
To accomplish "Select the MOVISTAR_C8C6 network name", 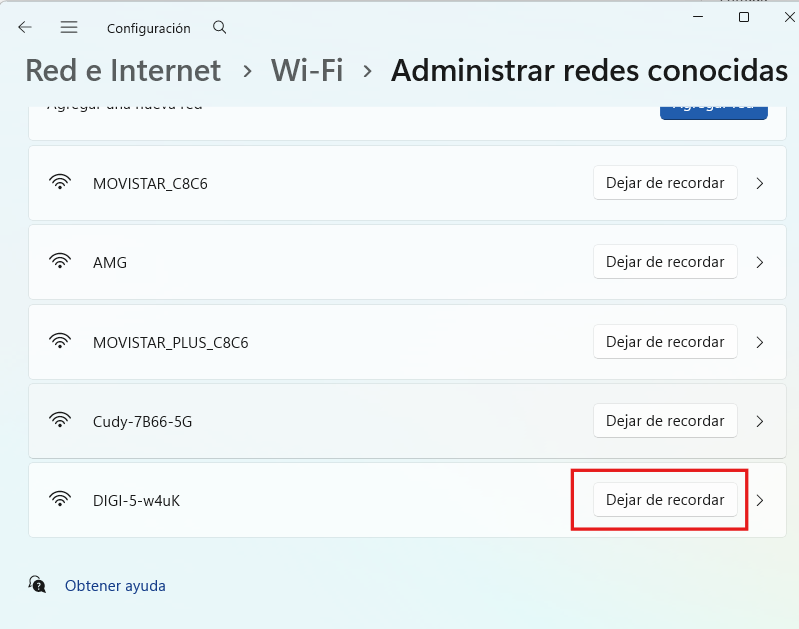I will click(150, 184).
